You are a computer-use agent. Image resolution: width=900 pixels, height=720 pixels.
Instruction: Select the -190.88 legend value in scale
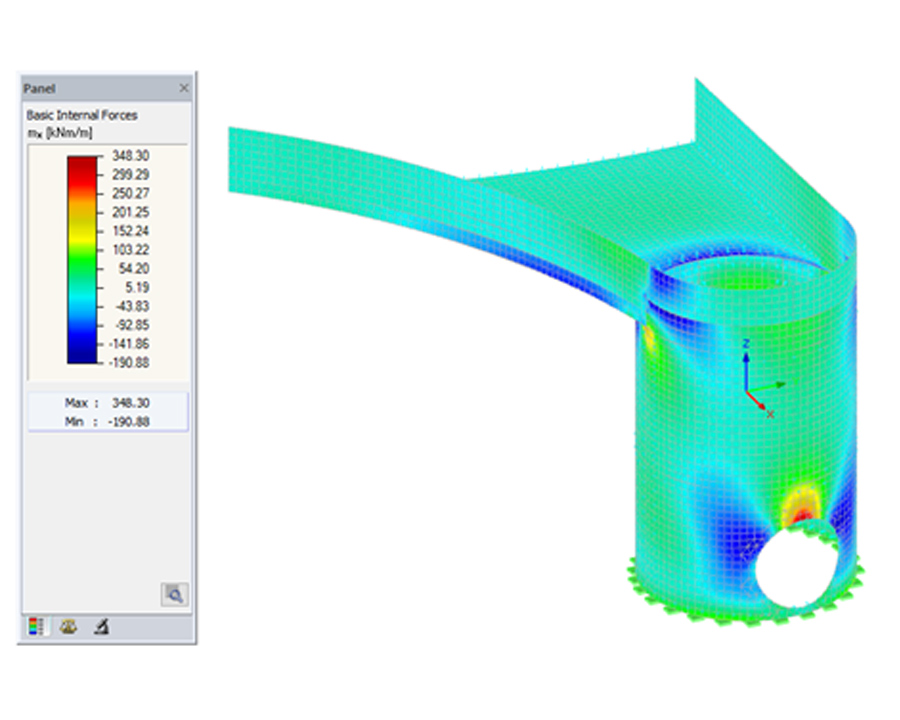129,363
